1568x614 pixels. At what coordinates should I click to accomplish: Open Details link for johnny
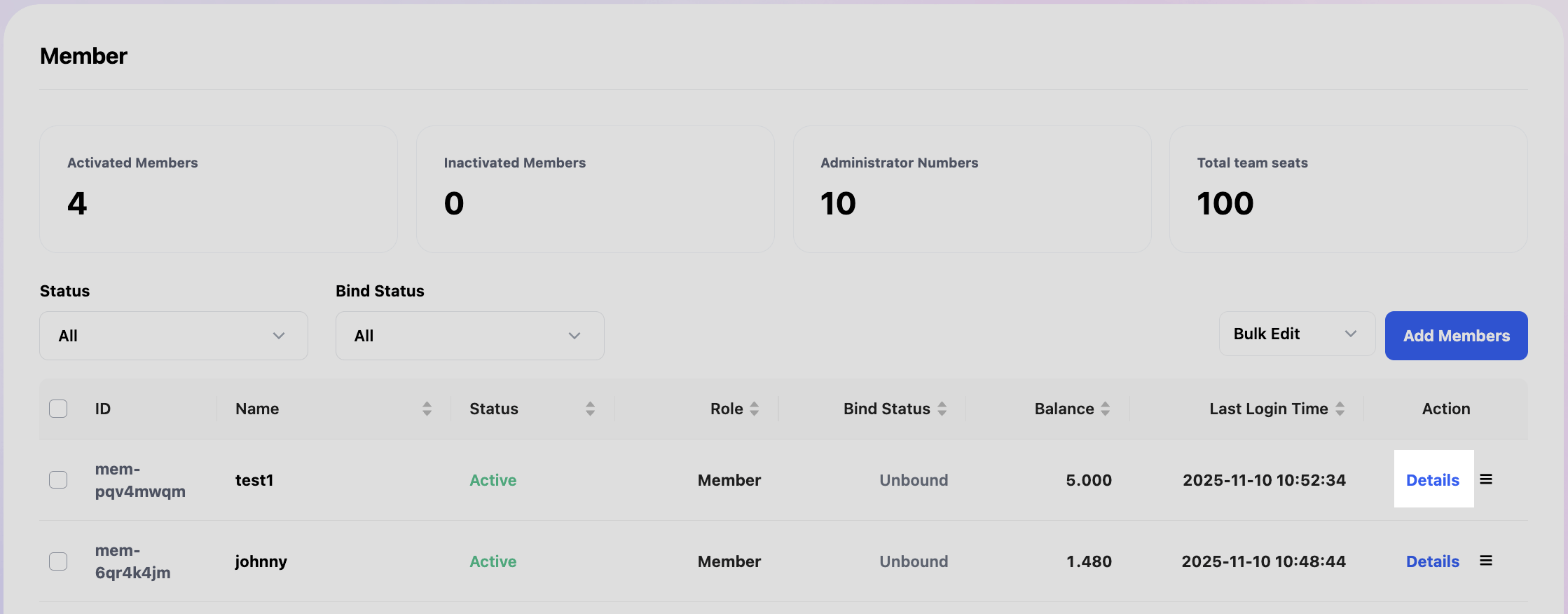tap(1432, 561)
